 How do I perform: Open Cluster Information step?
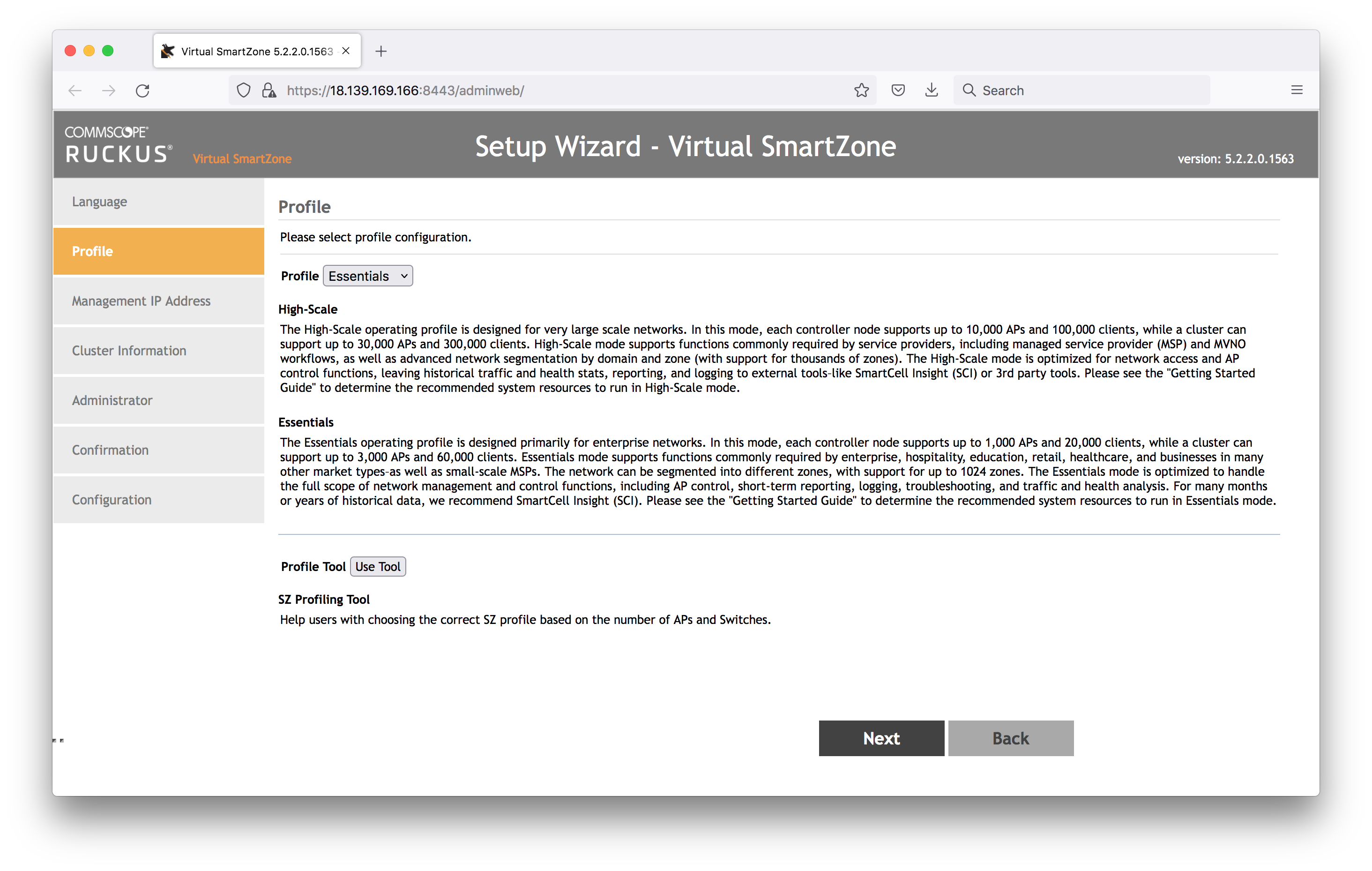[159, 351]
